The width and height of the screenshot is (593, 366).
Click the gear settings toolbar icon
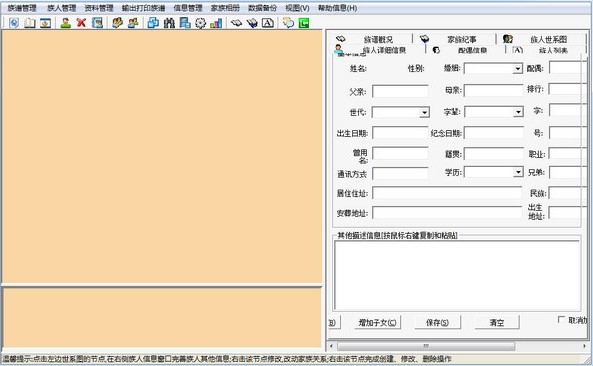click(200, 23)
